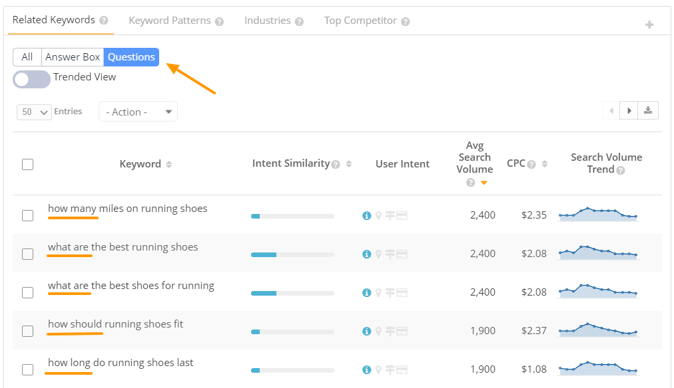
Task: Click the plus icon to add tab
Action: coord(649,25)
